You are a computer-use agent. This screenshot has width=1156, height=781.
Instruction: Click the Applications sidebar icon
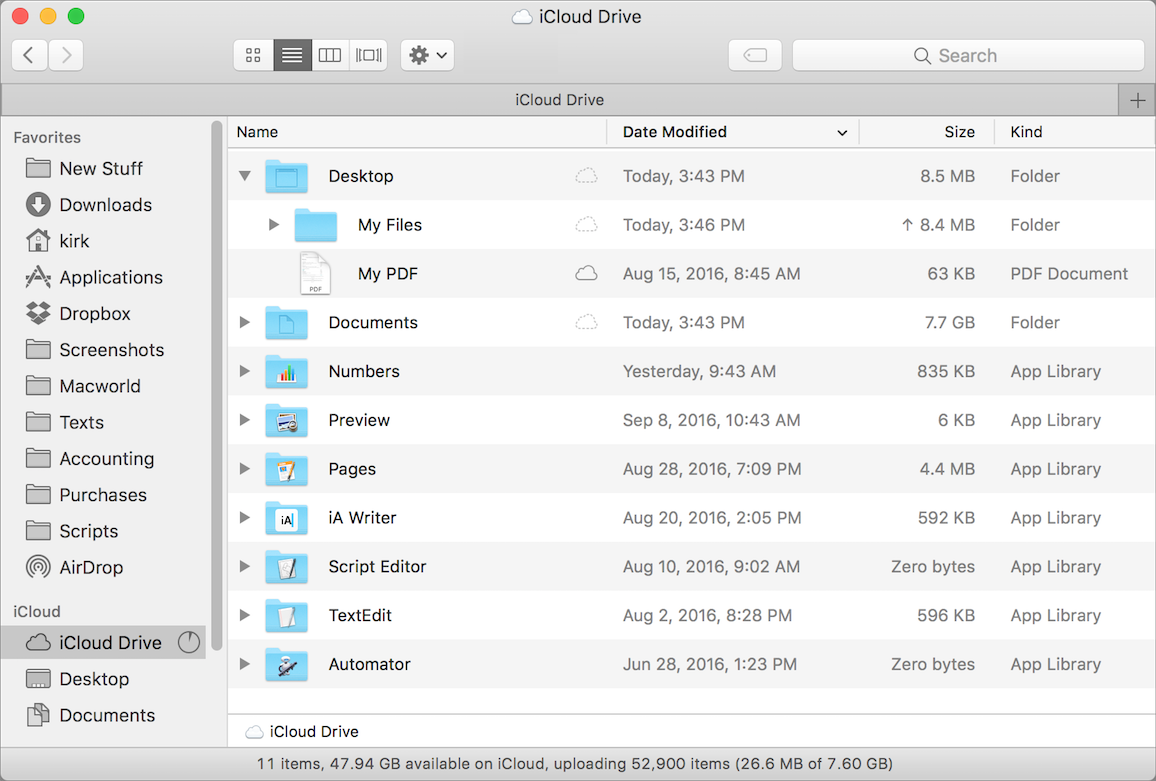click(36, 277)
